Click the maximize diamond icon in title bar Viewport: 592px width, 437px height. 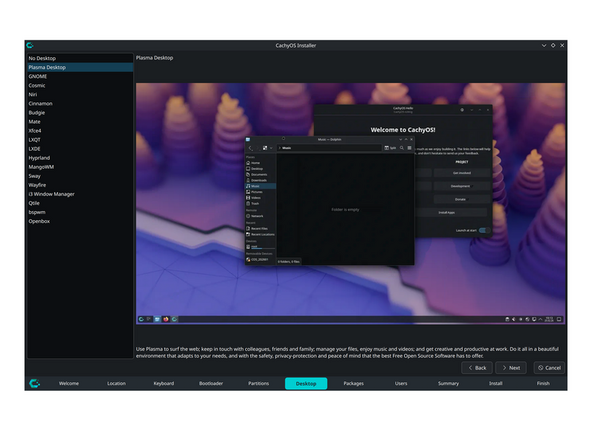click(553, 45)
